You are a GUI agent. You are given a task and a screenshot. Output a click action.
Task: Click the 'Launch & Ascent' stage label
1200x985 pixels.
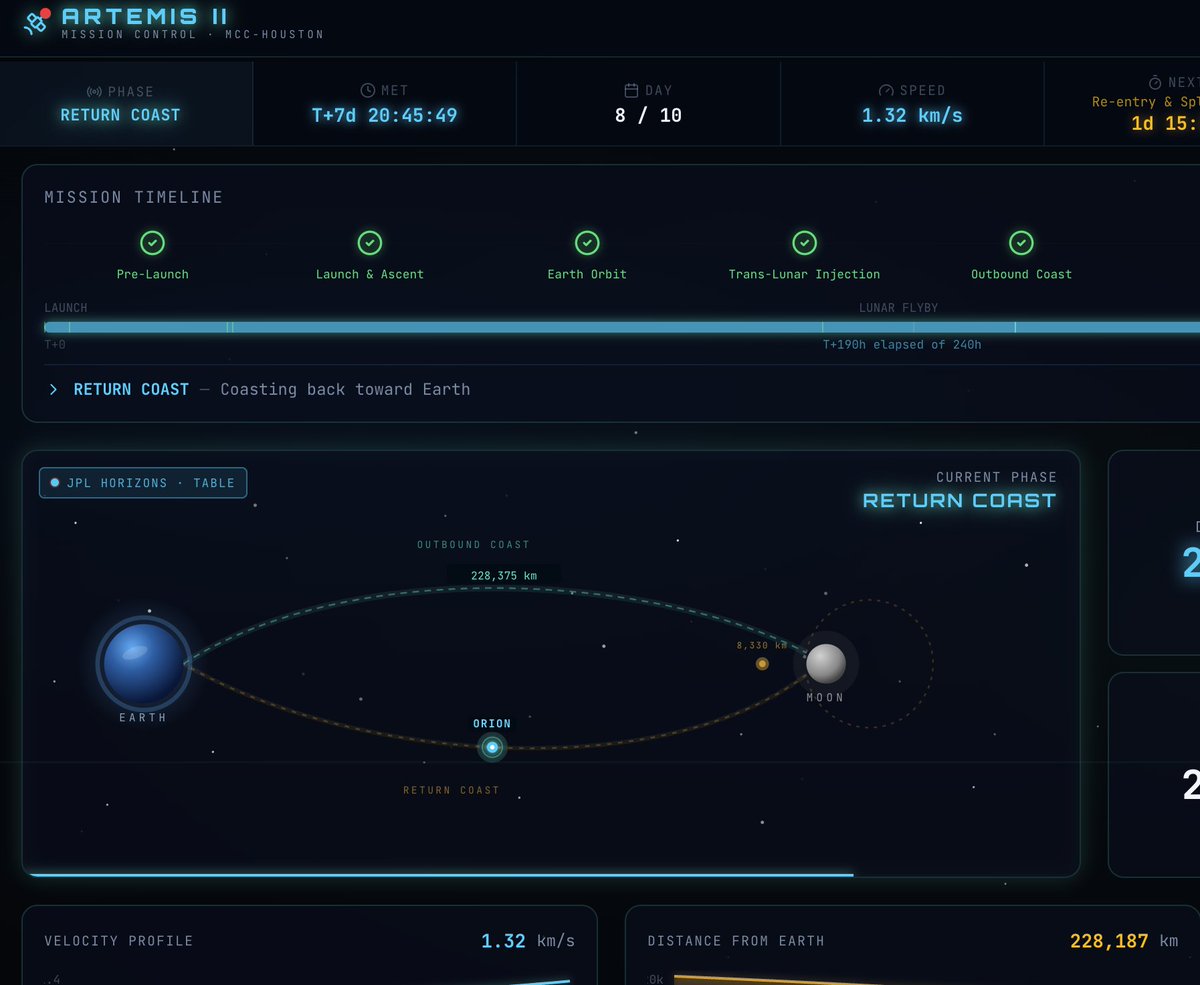(370, 274)
